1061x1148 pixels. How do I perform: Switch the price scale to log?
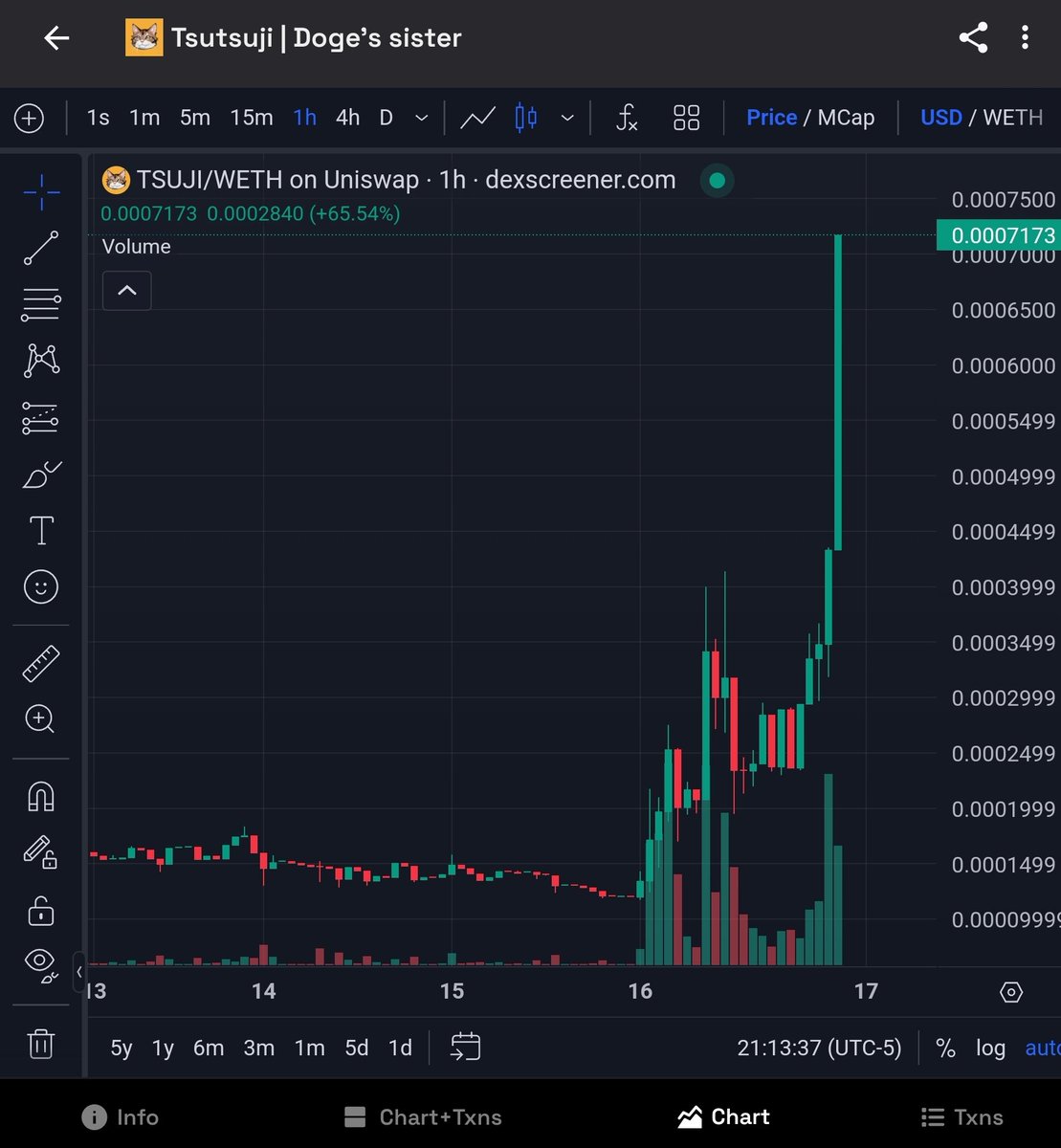point(990,1048)
